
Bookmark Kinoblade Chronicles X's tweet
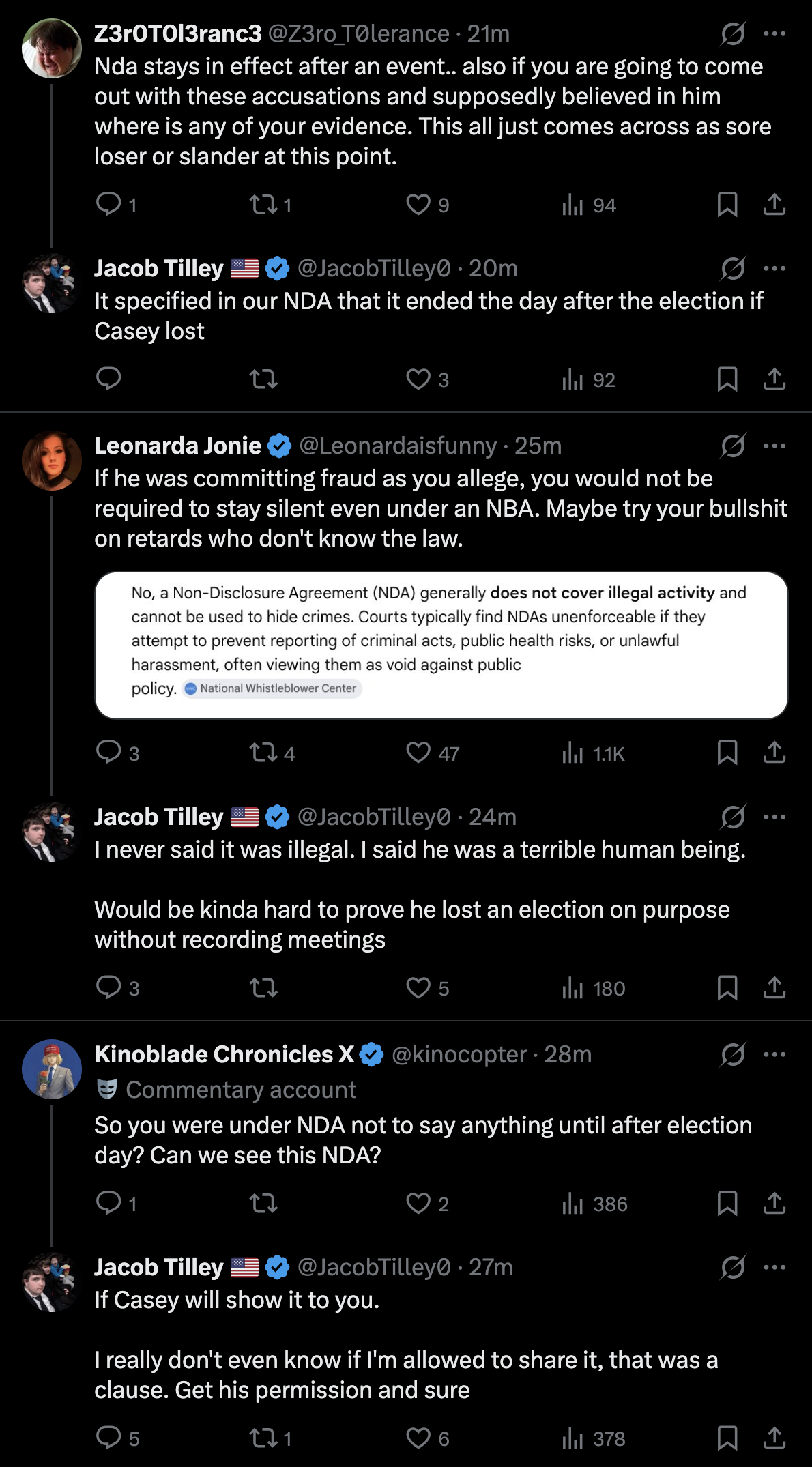coord(727,1203)
